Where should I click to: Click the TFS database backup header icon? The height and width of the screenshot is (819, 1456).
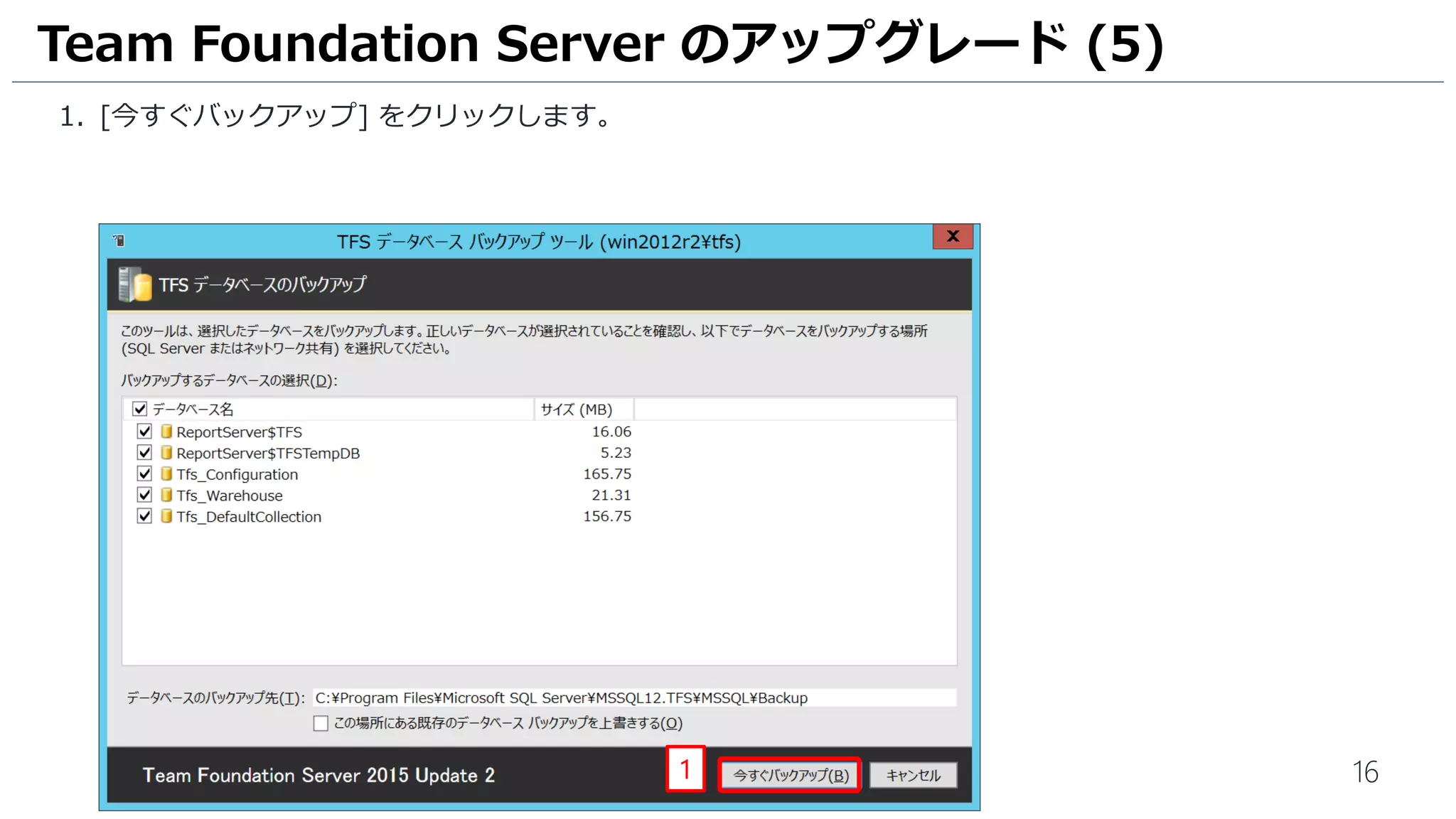coord(134,284)
